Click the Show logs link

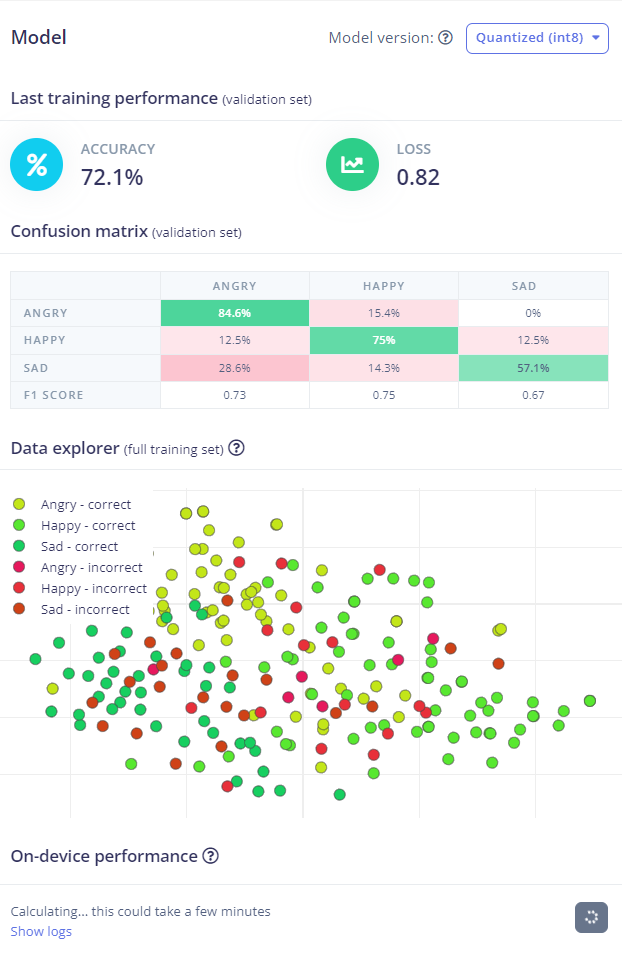pos(41,931)
